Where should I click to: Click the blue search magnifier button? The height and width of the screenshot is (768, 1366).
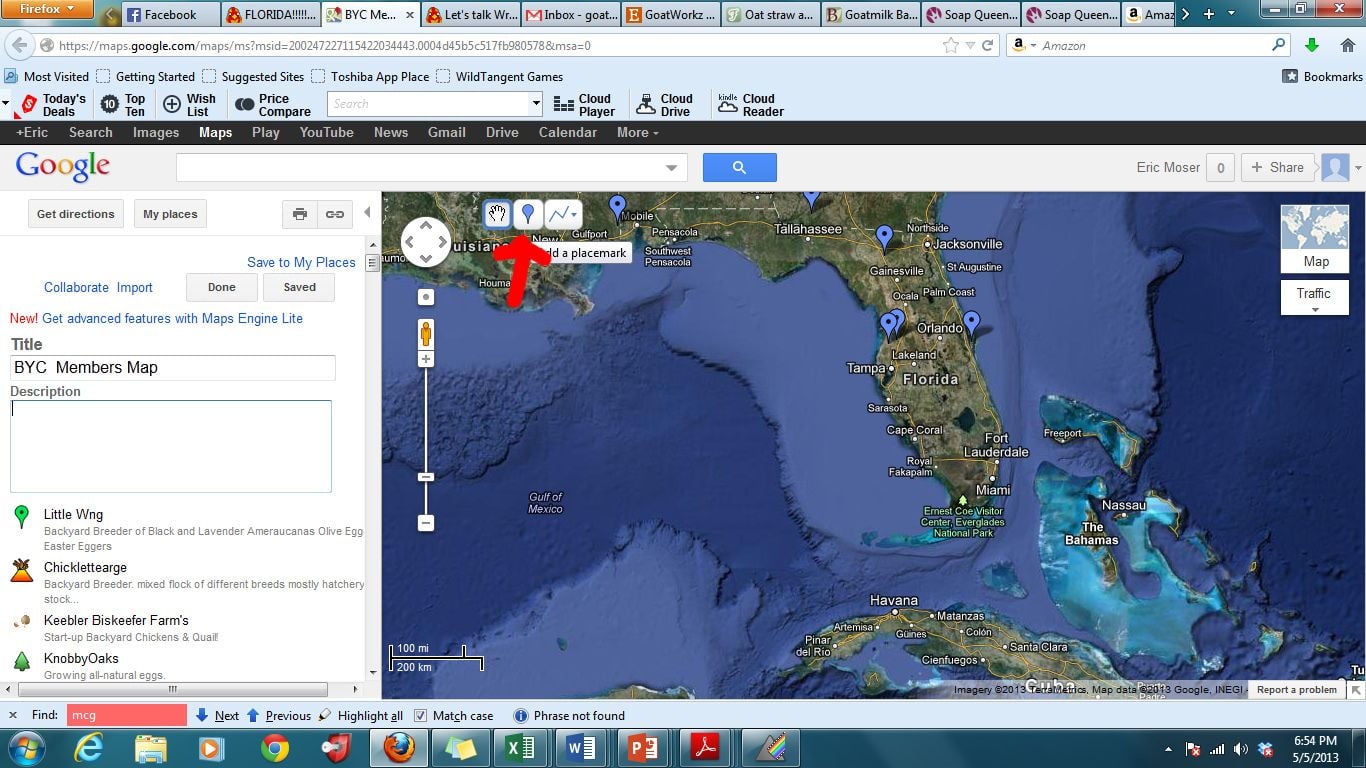(x=739, y=167)
